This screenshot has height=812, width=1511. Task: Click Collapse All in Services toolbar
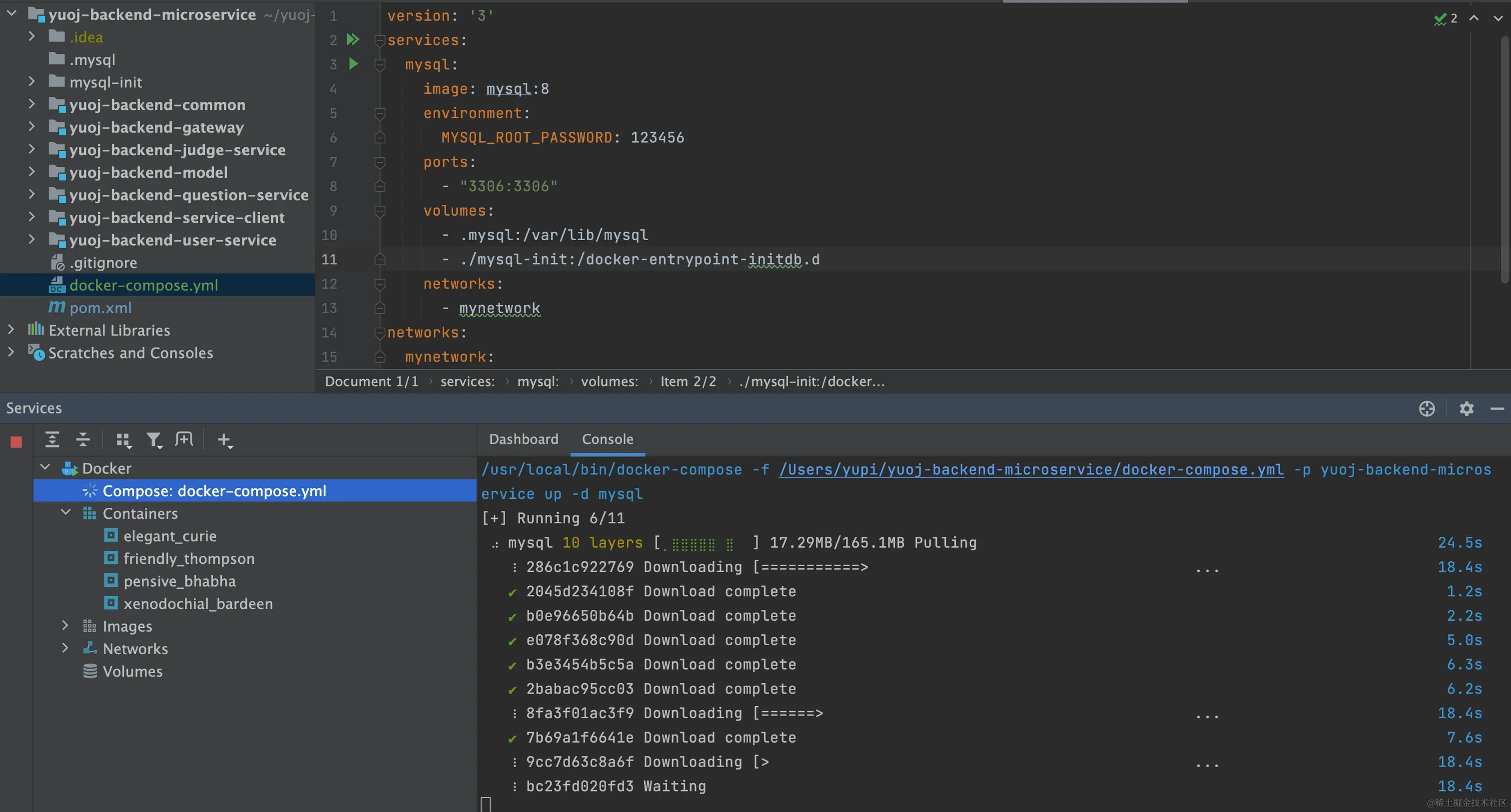point(83,439)
